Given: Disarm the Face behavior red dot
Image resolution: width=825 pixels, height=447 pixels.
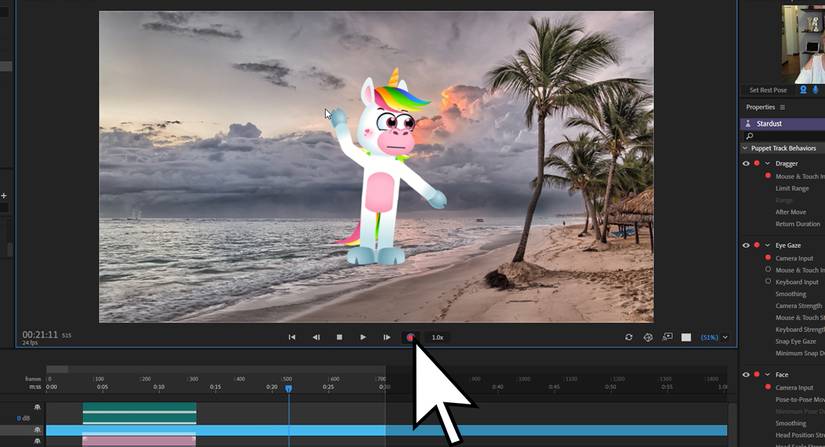Looking at the screenshot, I should coord(757,375).
